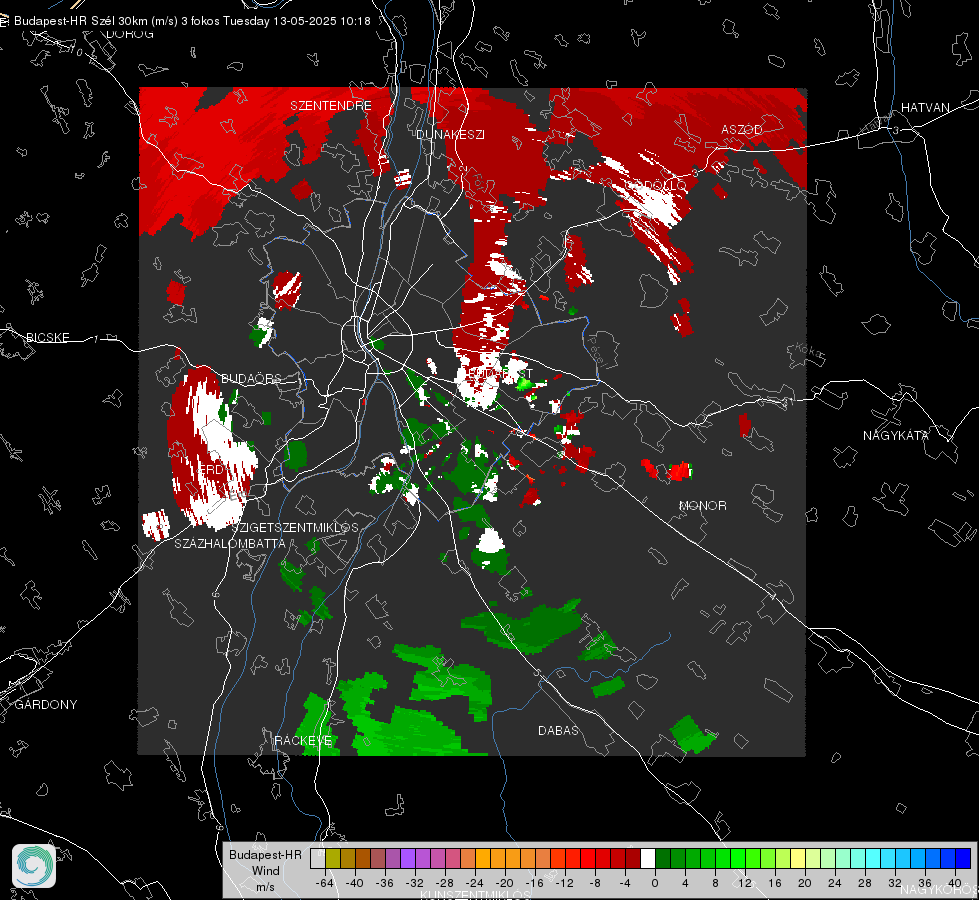Click the swirl logo icon at bottom-left

34,866
